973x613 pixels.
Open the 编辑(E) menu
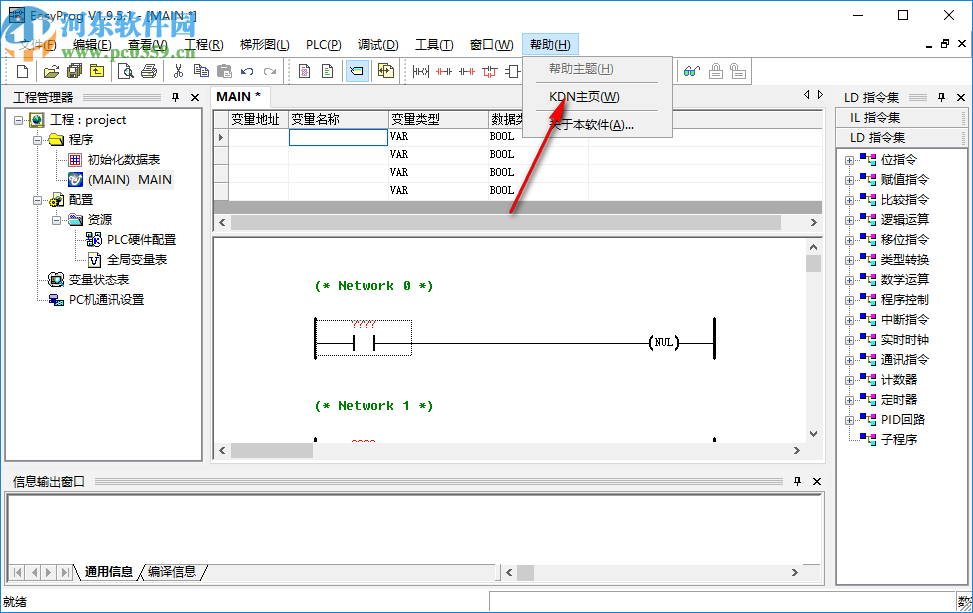(x=92, y=45)
